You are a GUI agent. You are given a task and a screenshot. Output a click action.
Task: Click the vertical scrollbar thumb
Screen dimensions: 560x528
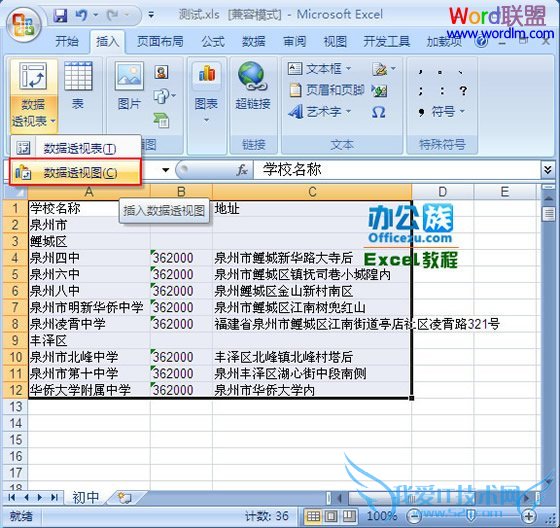click(548, 214)
